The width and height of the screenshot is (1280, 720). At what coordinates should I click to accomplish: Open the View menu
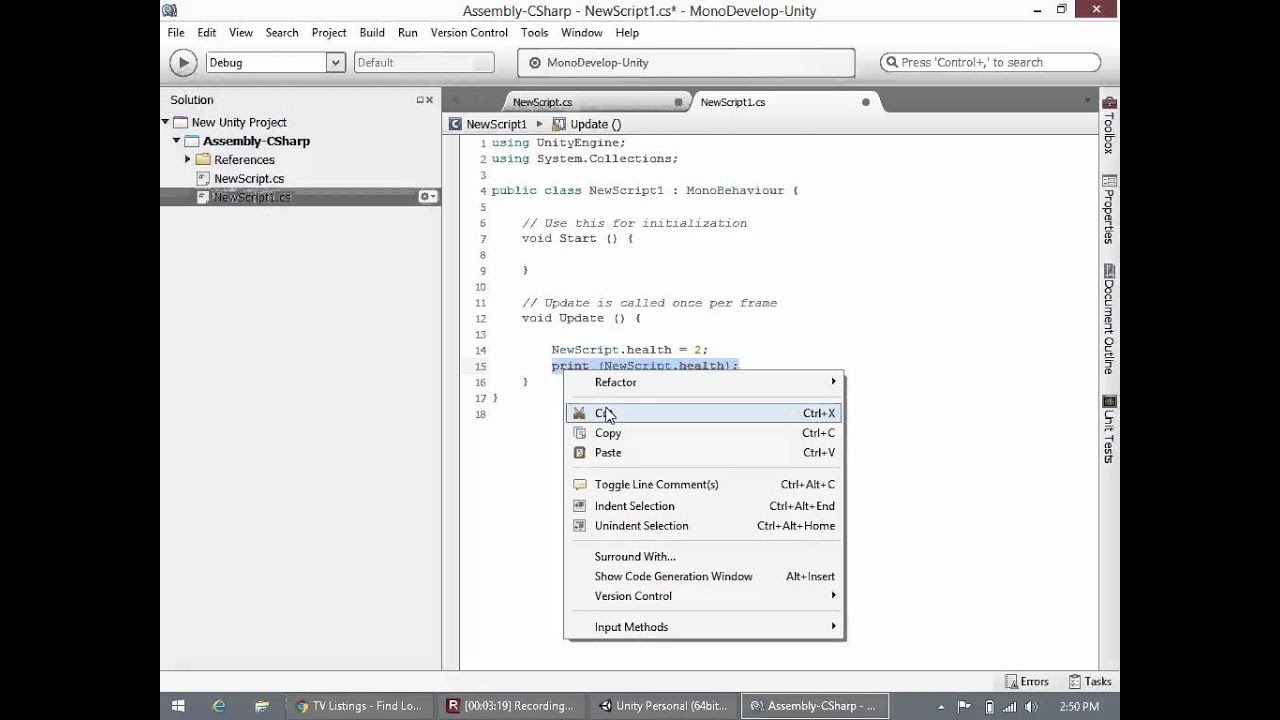241,32
